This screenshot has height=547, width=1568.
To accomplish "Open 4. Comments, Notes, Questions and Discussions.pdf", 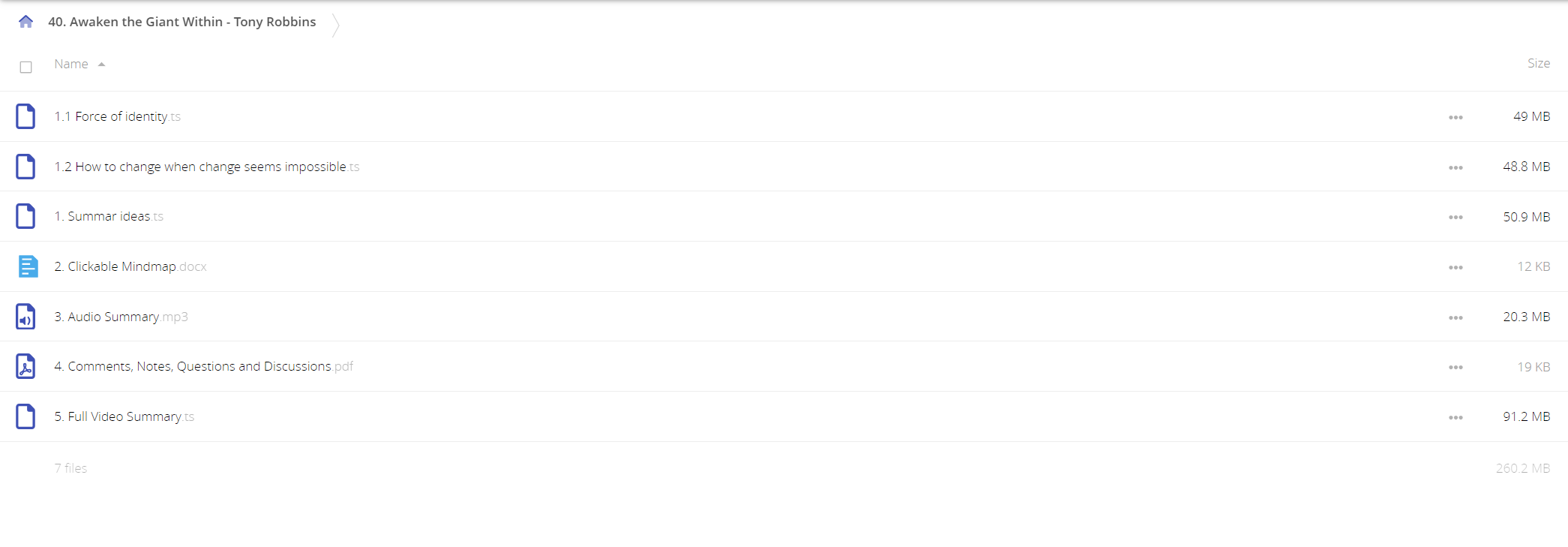I will click(x=203, y=366).
